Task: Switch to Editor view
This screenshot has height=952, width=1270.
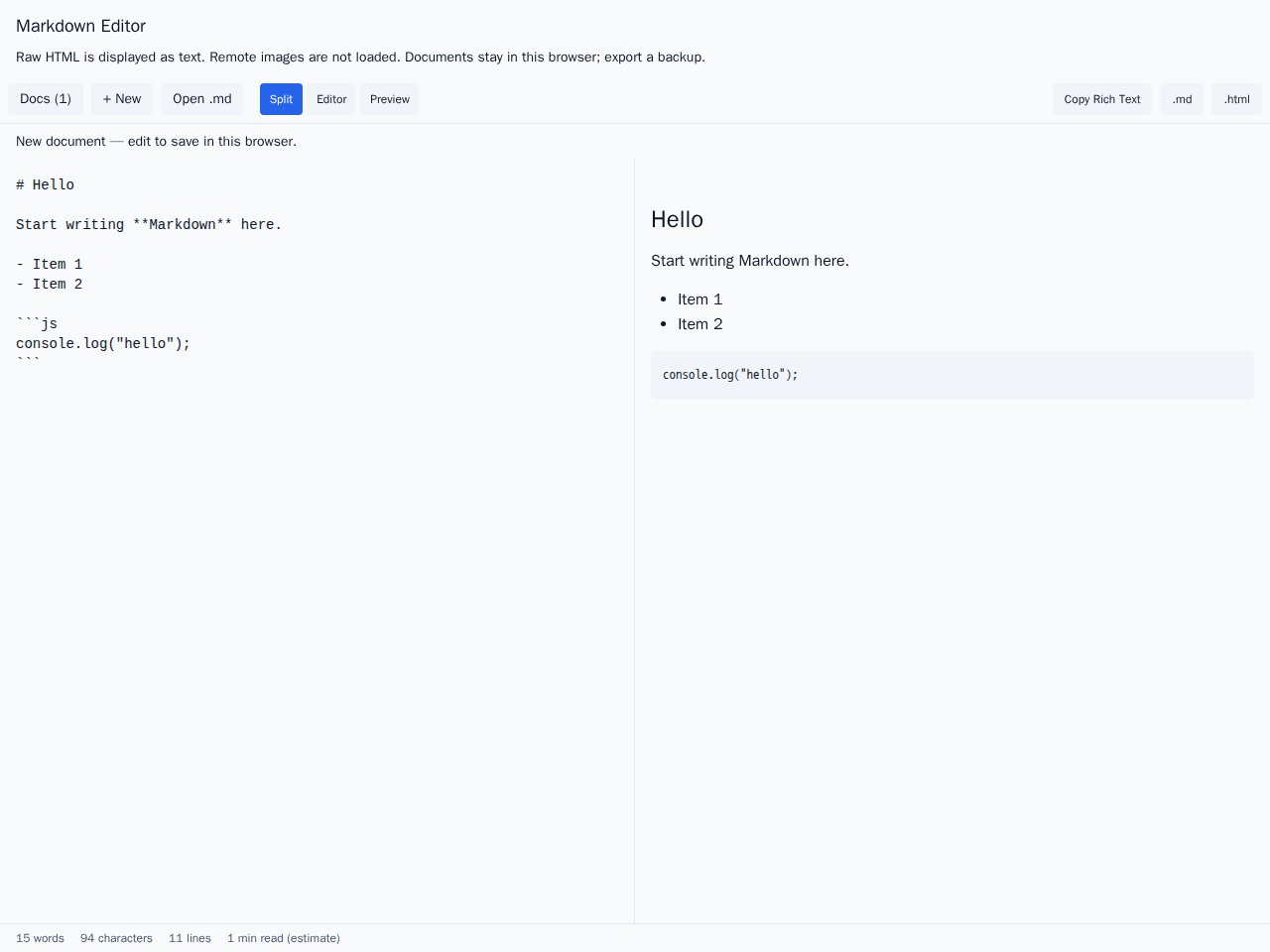Action: click(331, 99)
